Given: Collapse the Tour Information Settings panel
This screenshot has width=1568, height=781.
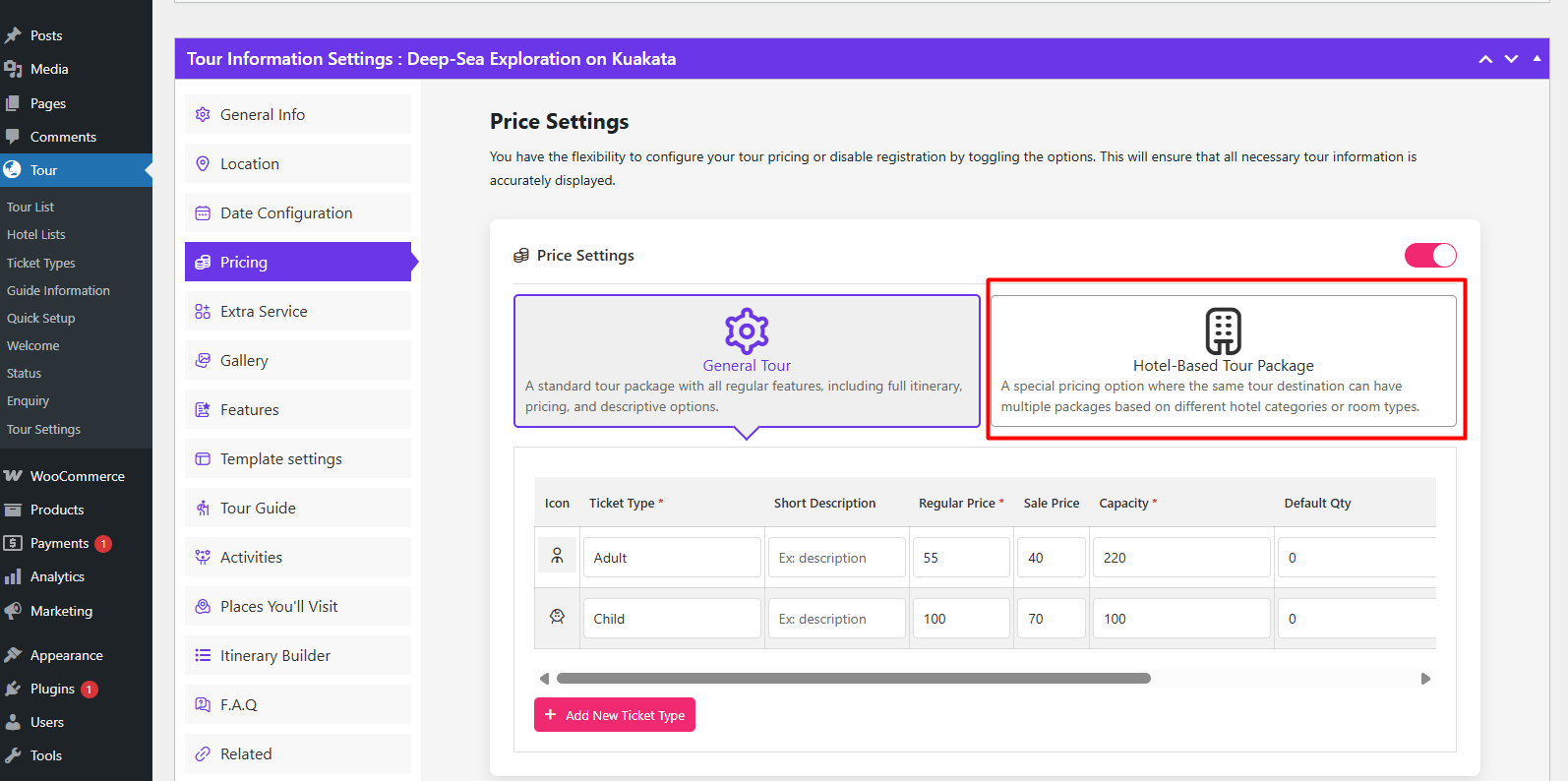Looking at the screenshot, I should coord(1537,59).
